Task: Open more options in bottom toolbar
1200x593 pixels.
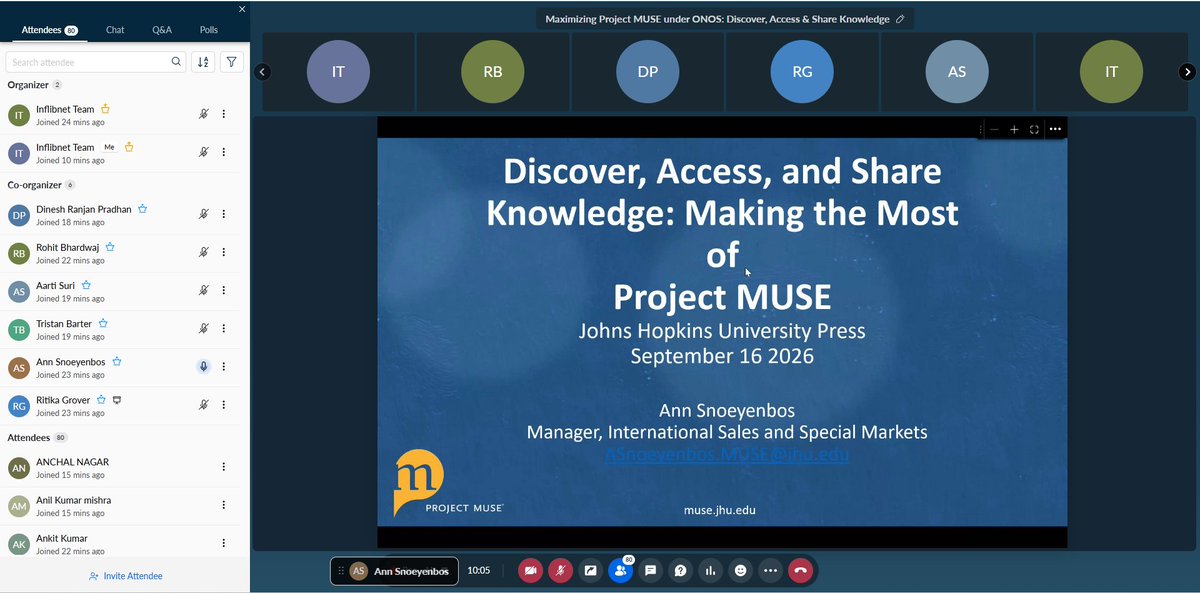Action: tap(770, 571)
